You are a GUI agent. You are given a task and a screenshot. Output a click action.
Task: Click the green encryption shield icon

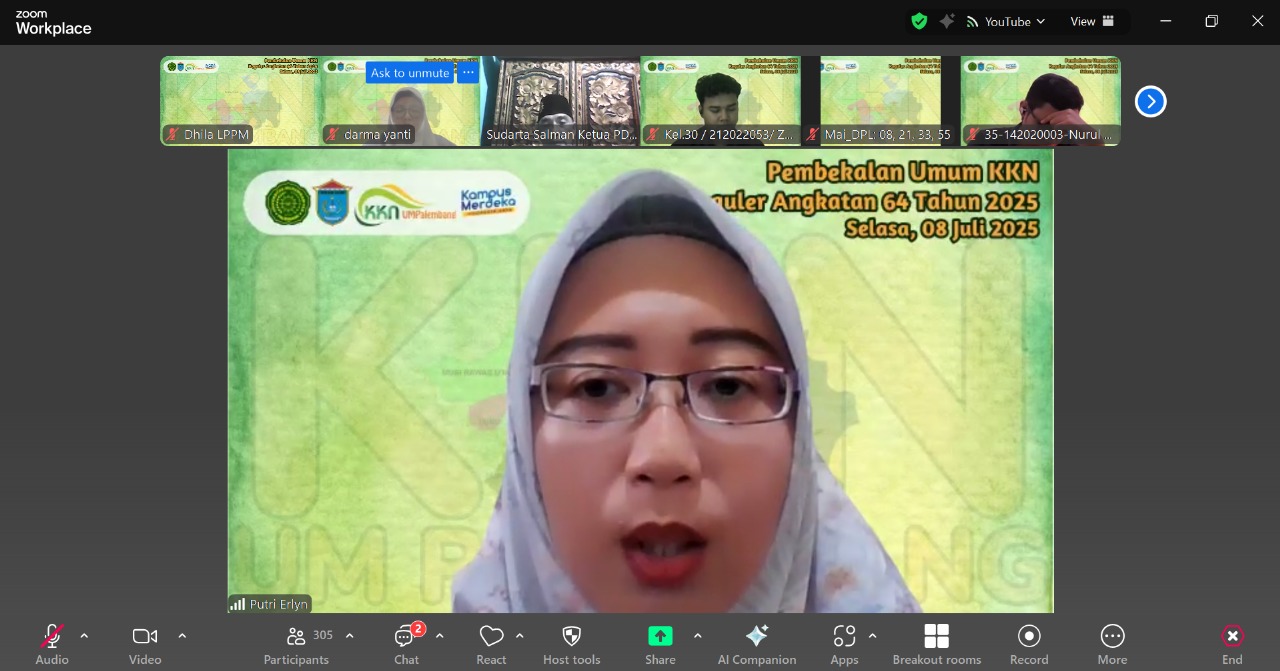pos(919,21)
